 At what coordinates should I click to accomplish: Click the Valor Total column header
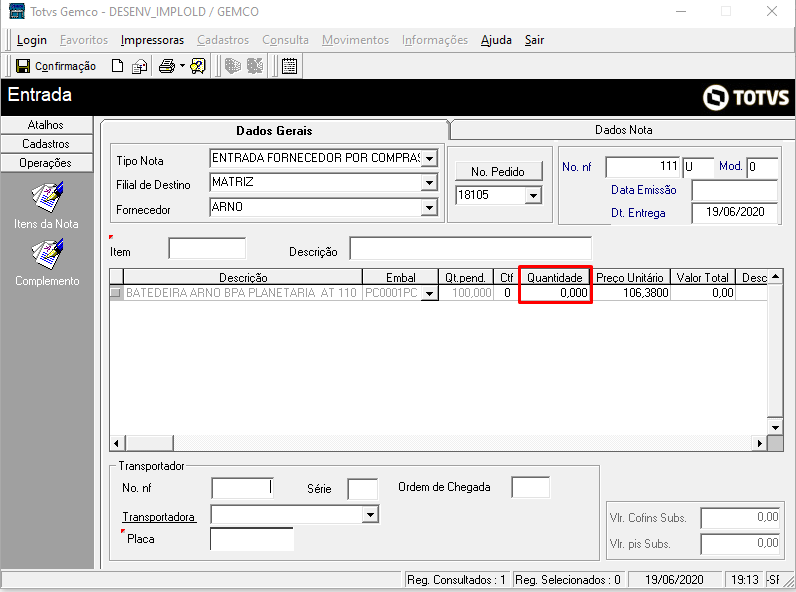(x=703, y=277)
